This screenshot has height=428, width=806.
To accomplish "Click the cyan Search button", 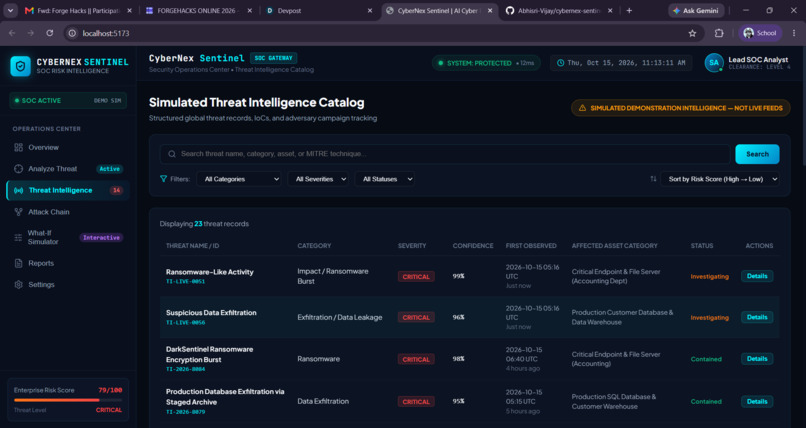I will 757,154.
